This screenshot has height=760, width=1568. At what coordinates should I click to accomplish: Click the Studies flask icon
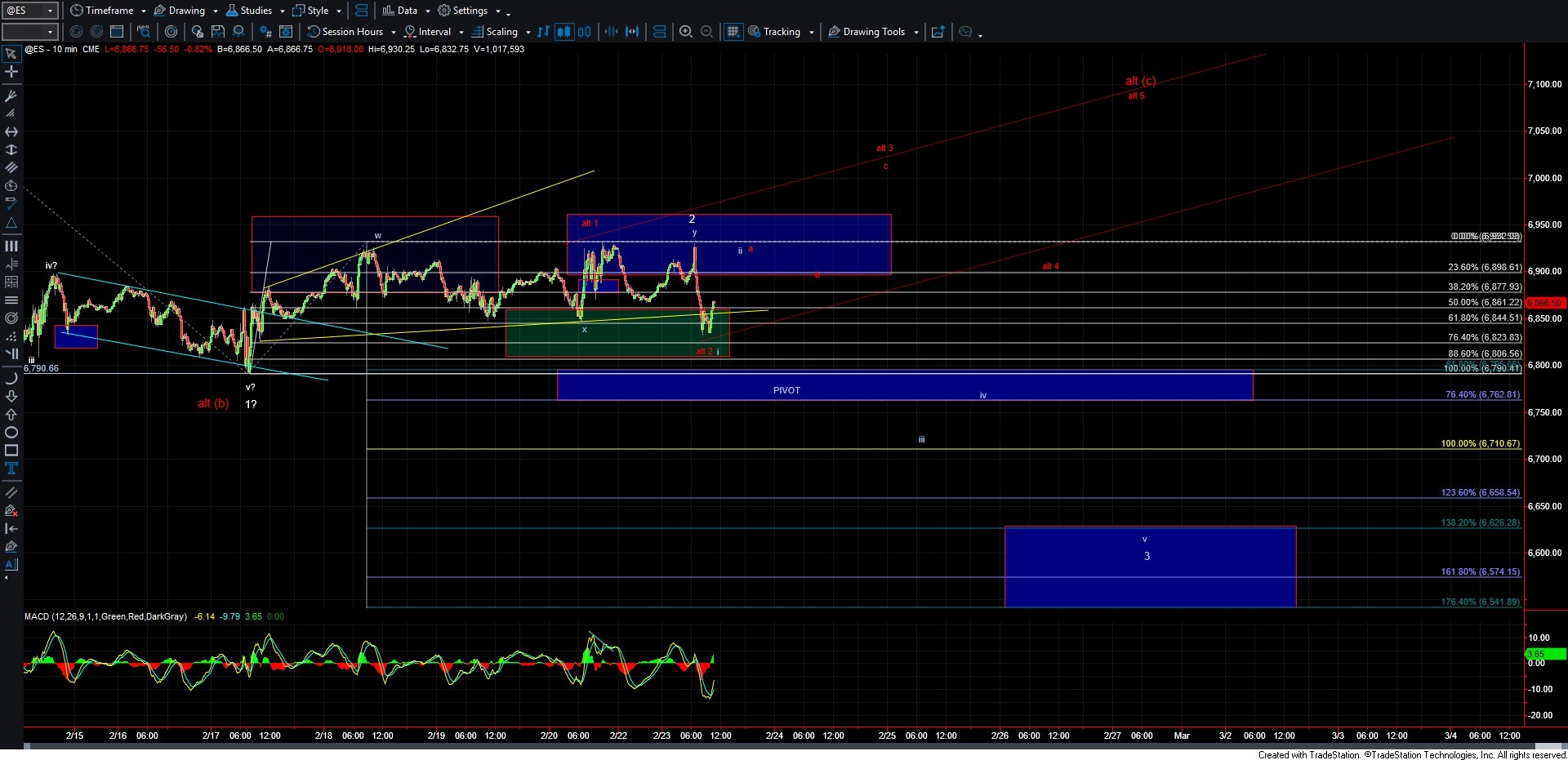click(x=232, y=11)
